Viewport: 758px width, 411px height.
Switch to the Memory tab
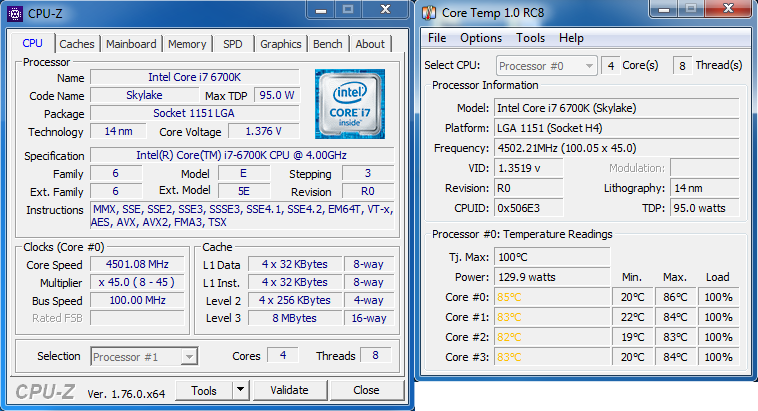point(187,44)
